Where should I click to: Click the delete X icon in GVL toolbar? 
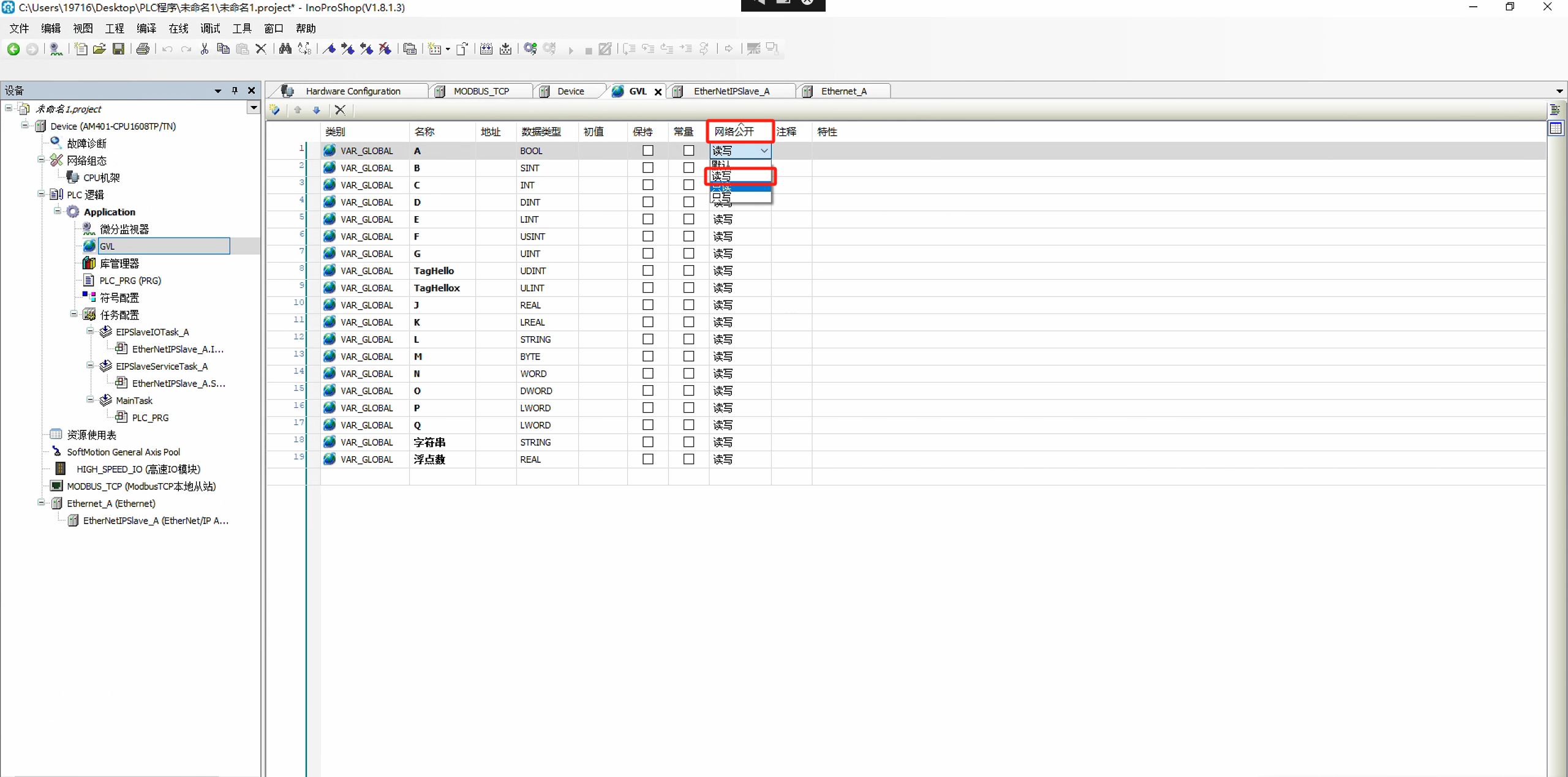(x=340, y=110)
